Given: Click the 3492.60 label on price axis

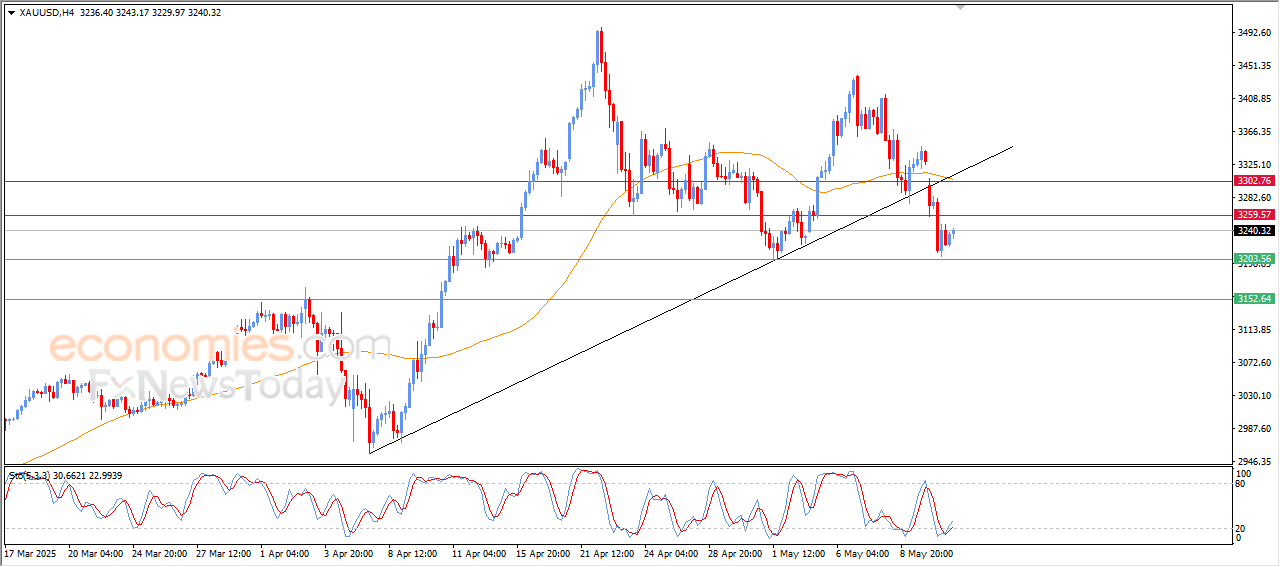Looking at the screenshot, I should coord(1253,33).
